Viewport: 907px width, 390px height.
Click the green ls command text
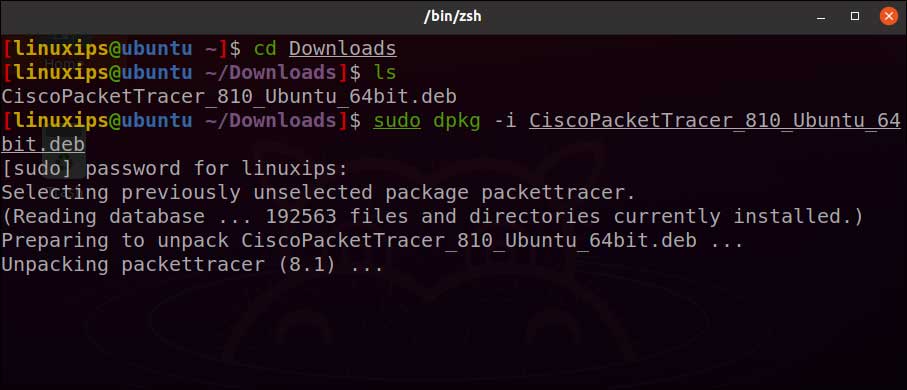[385, 72]
